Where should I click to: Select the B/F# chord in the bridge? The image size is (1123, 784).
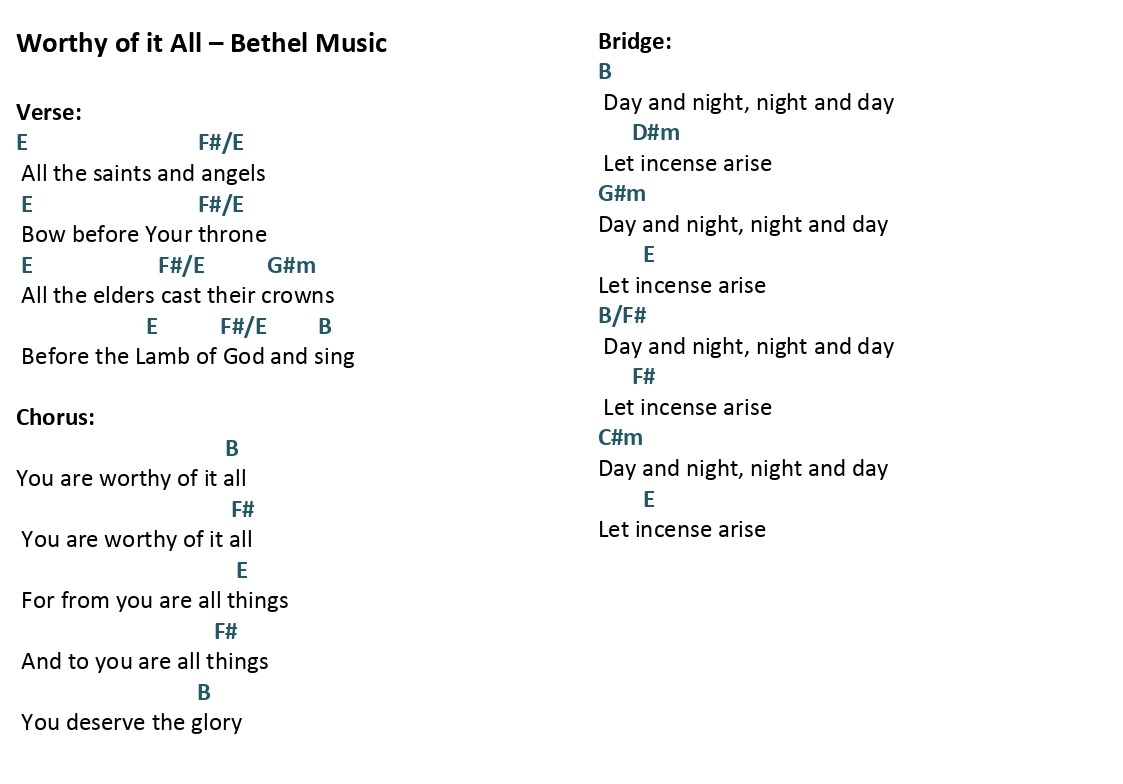[x=622, y=316]
